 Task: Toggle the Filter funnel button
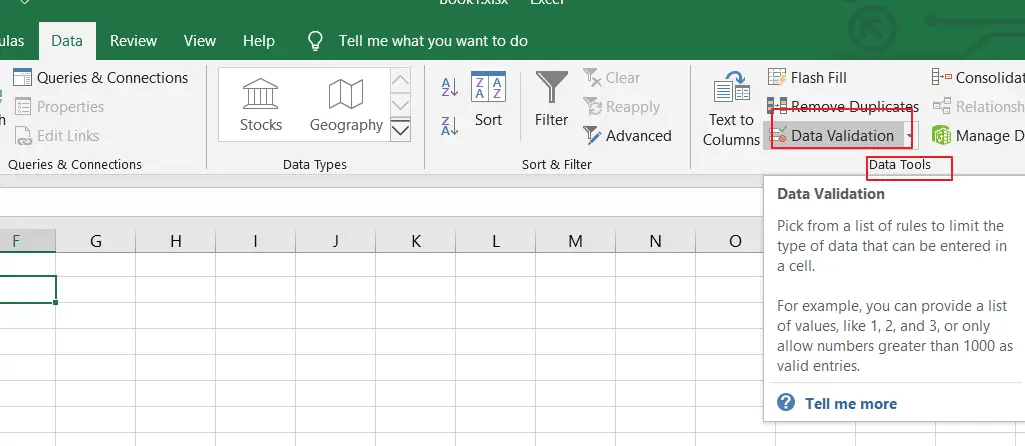coord(551,100)
